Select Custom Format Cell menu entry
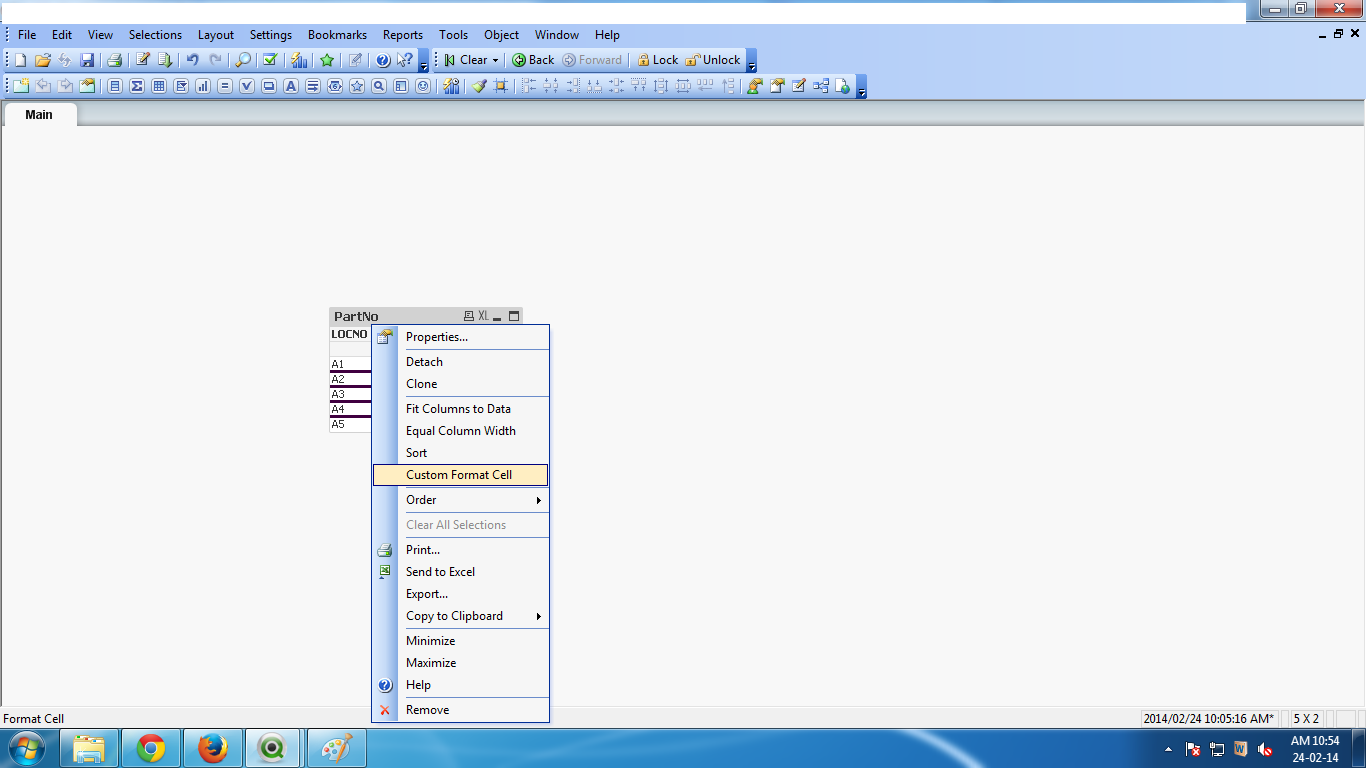This screenshot has height=768, width=1366. point(460,475)
